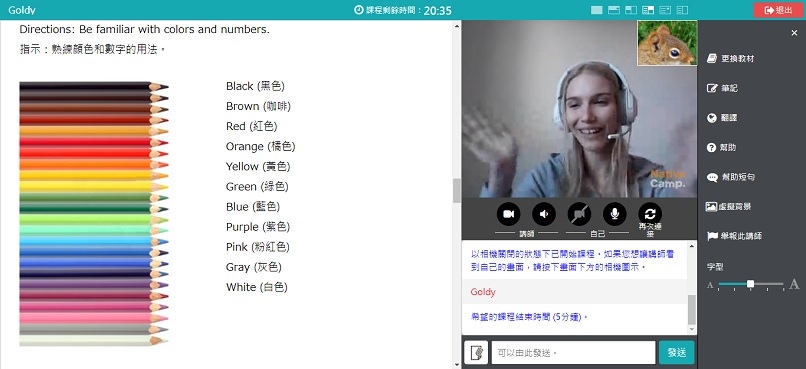806x369 pixels.
Task: Click the Directions sentence in the textbook
Action: (144, 29)
